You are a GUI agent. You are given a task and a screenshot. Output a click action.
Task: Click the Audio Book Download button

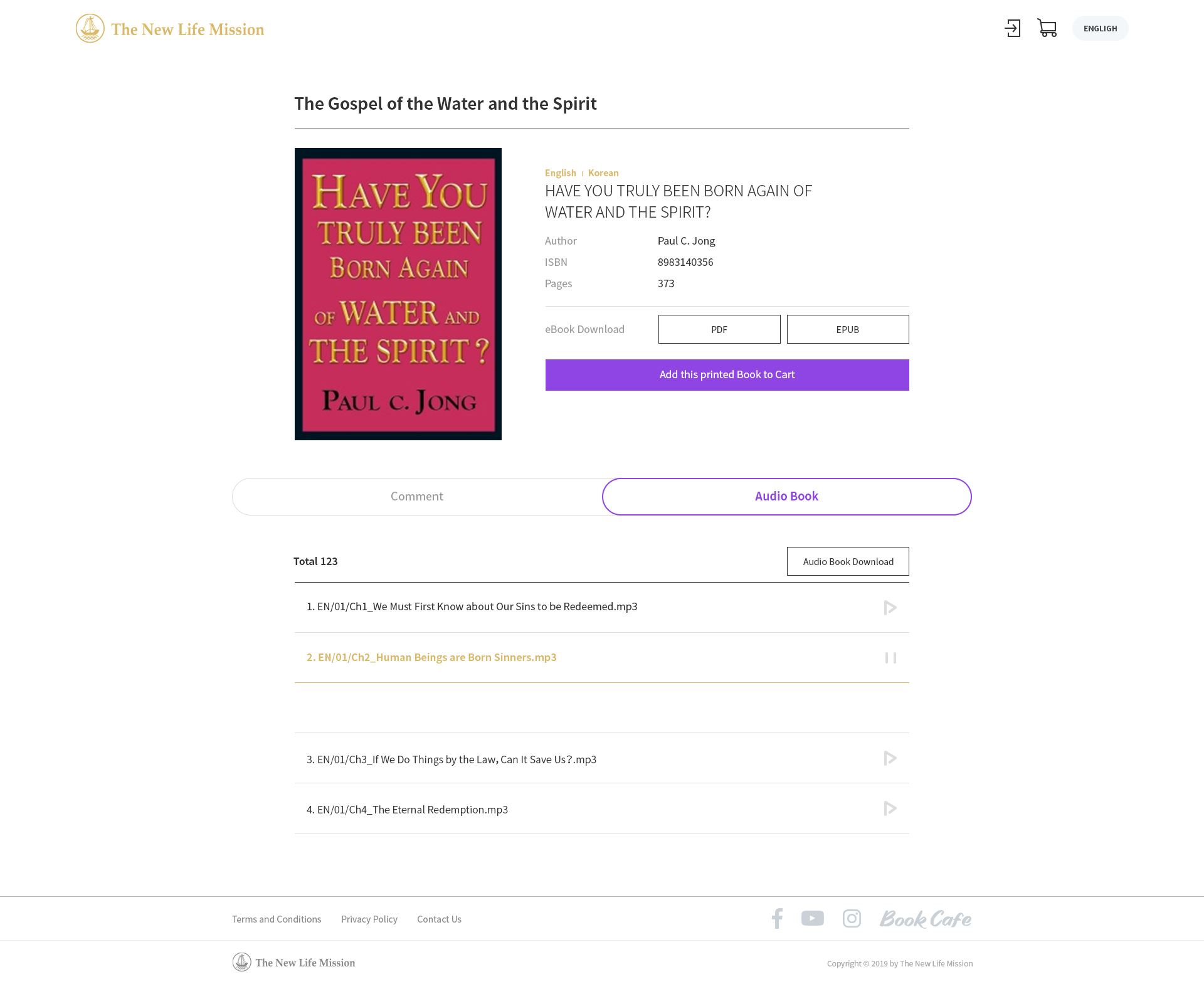[x=848, y=561]
